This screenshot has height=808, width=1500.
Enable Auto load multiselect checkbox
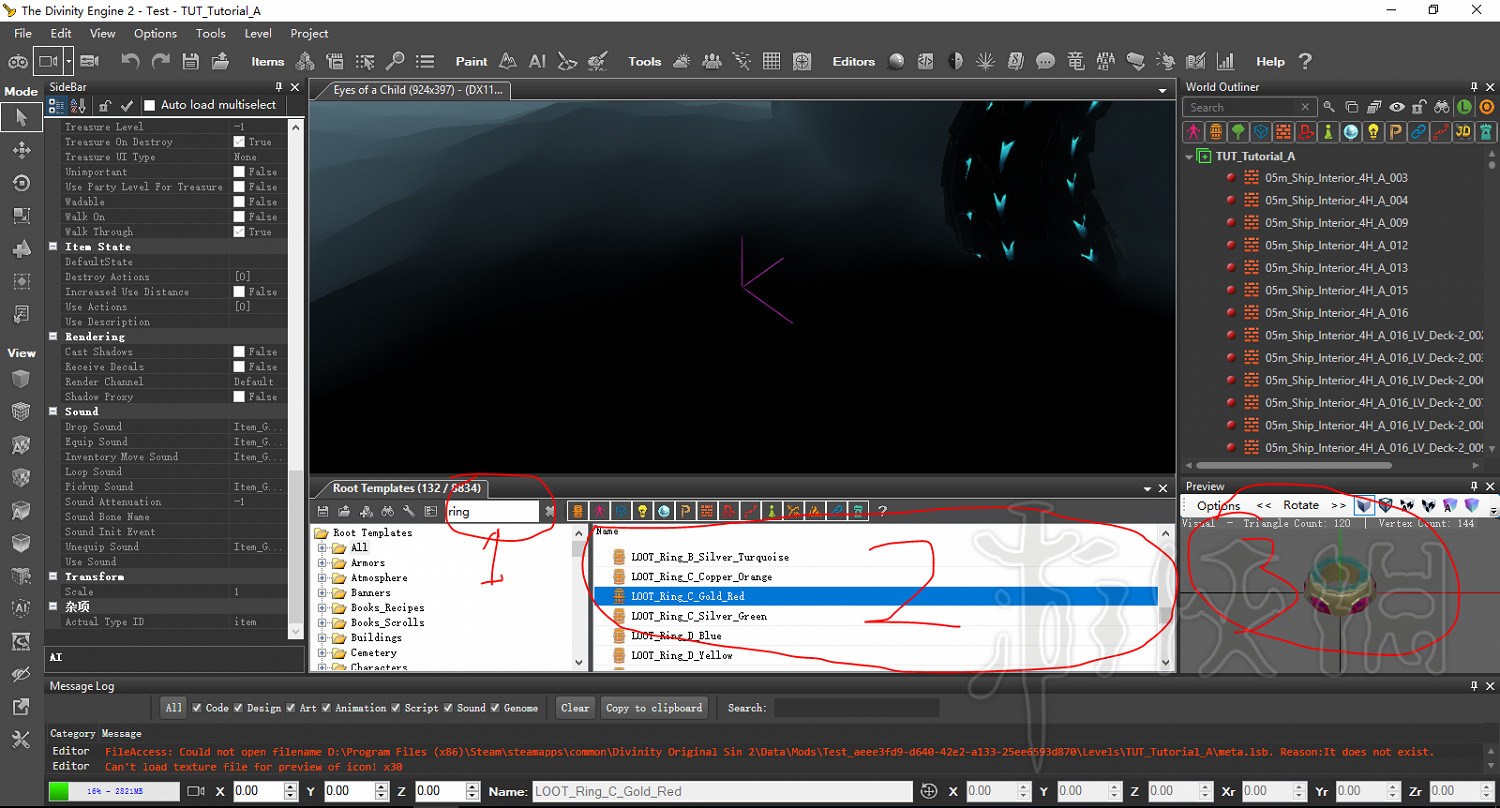point(150,105)
